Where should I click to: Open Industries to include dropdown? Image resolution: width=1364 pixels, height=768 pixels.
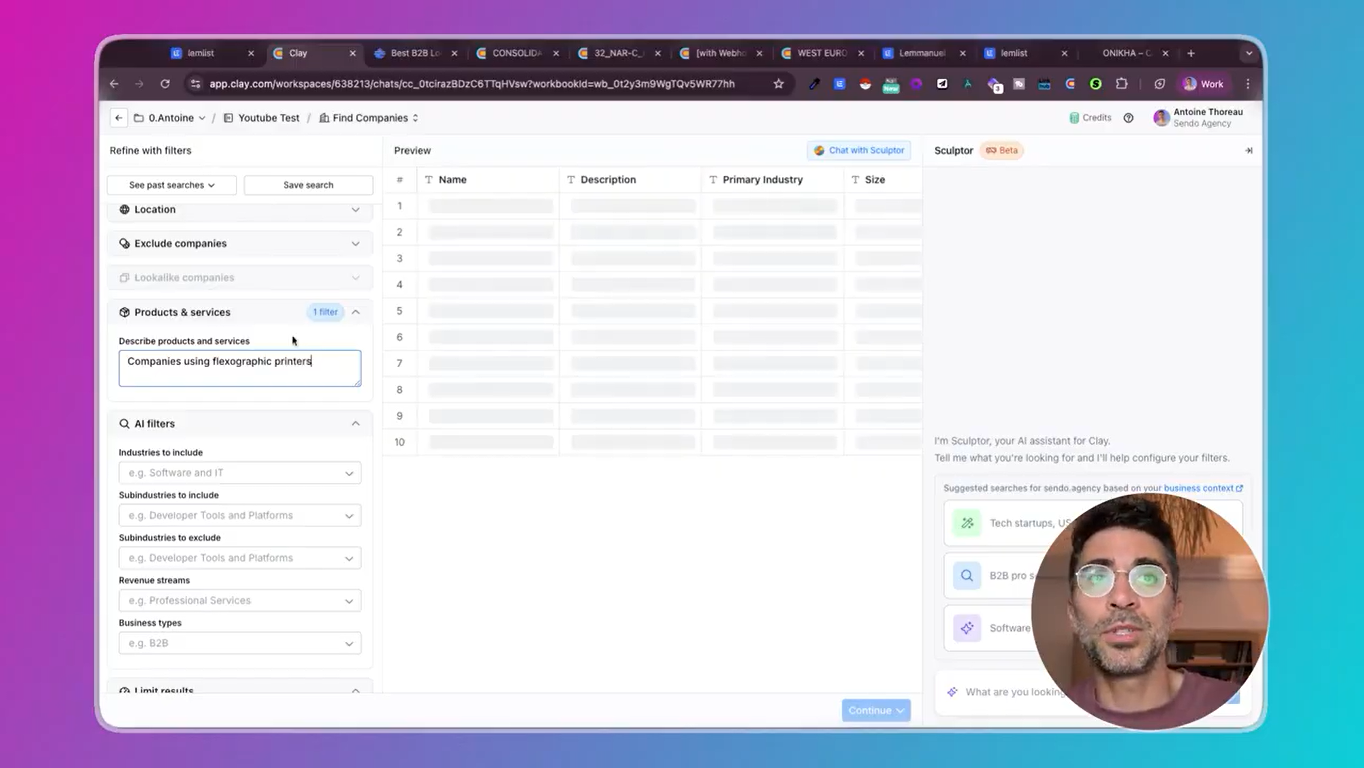coord(240,473)
